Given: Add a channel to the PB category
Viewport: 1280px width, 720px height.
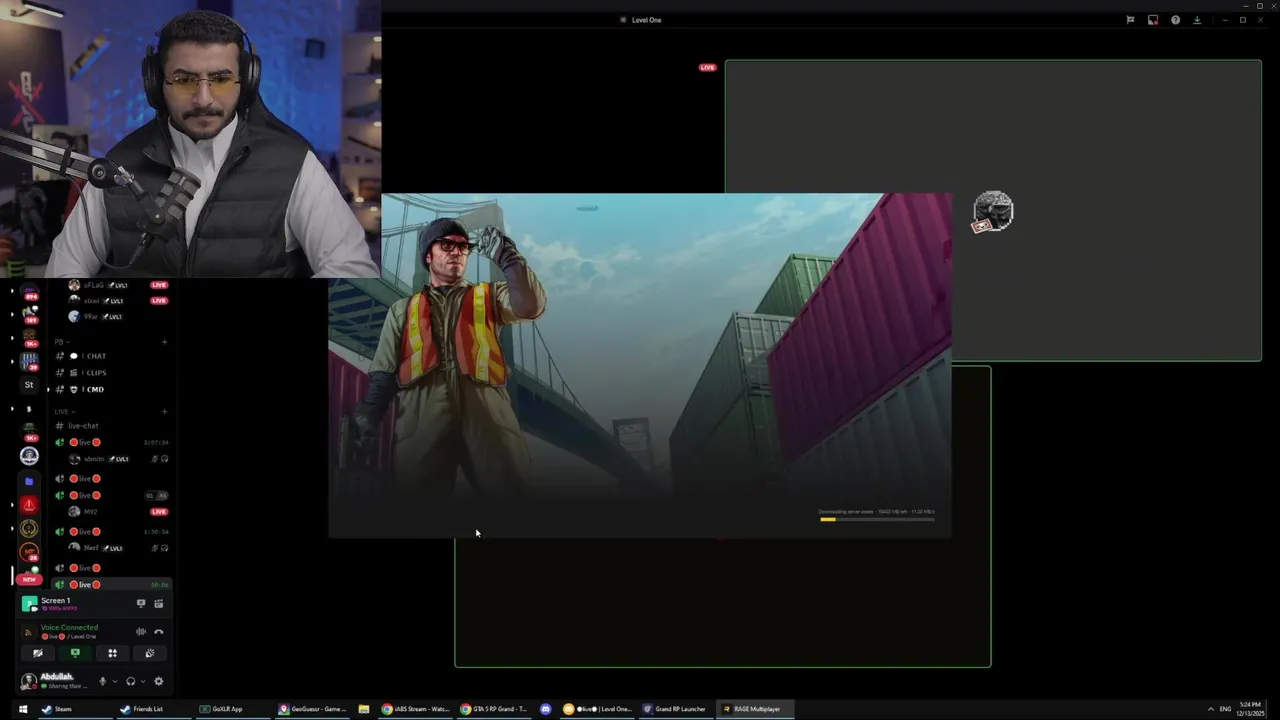Looking at the screenshot, I should click(x=164, y=342).
